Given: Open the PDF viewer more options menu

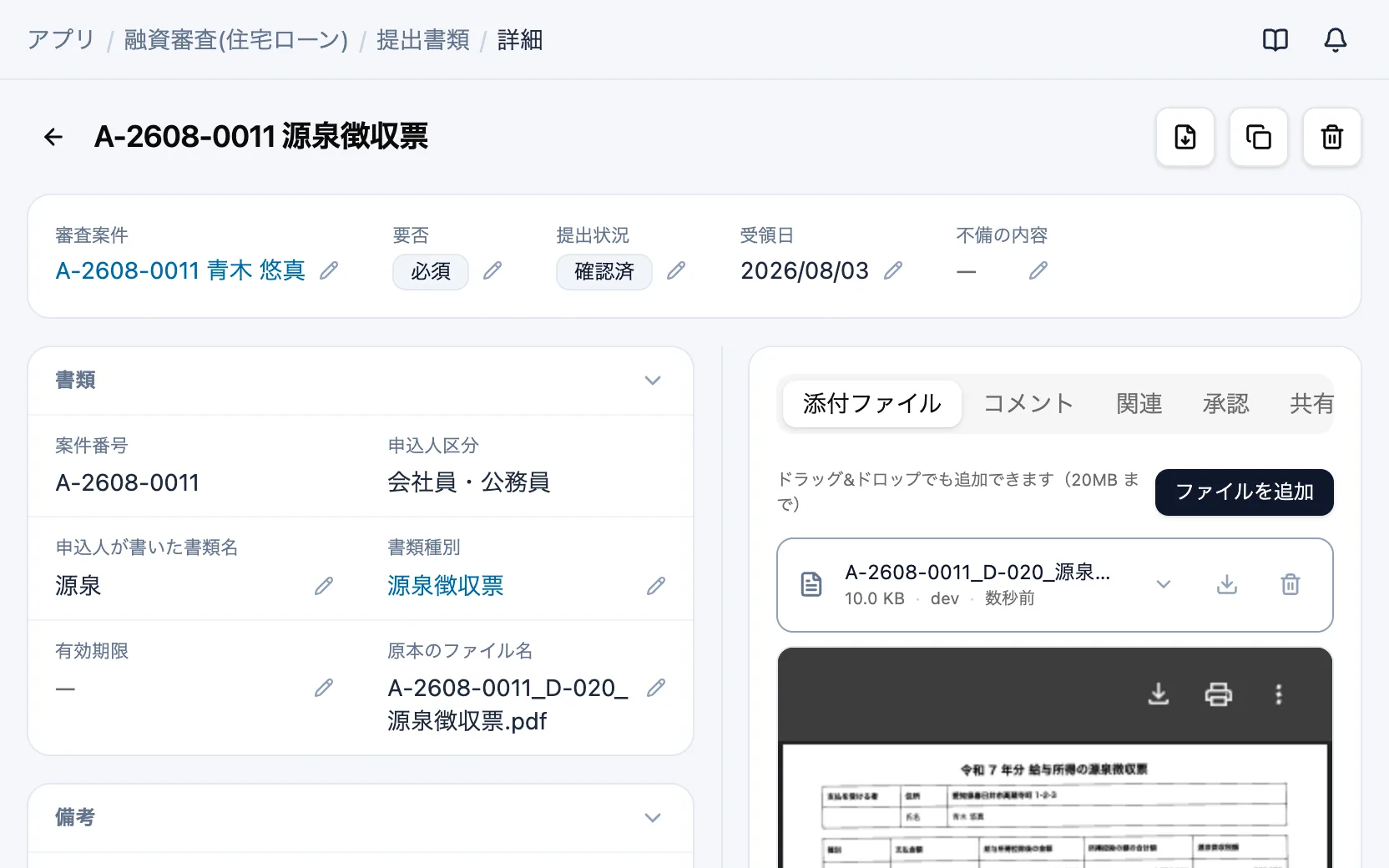Looking at the screenshot, I should point(1279,694).
